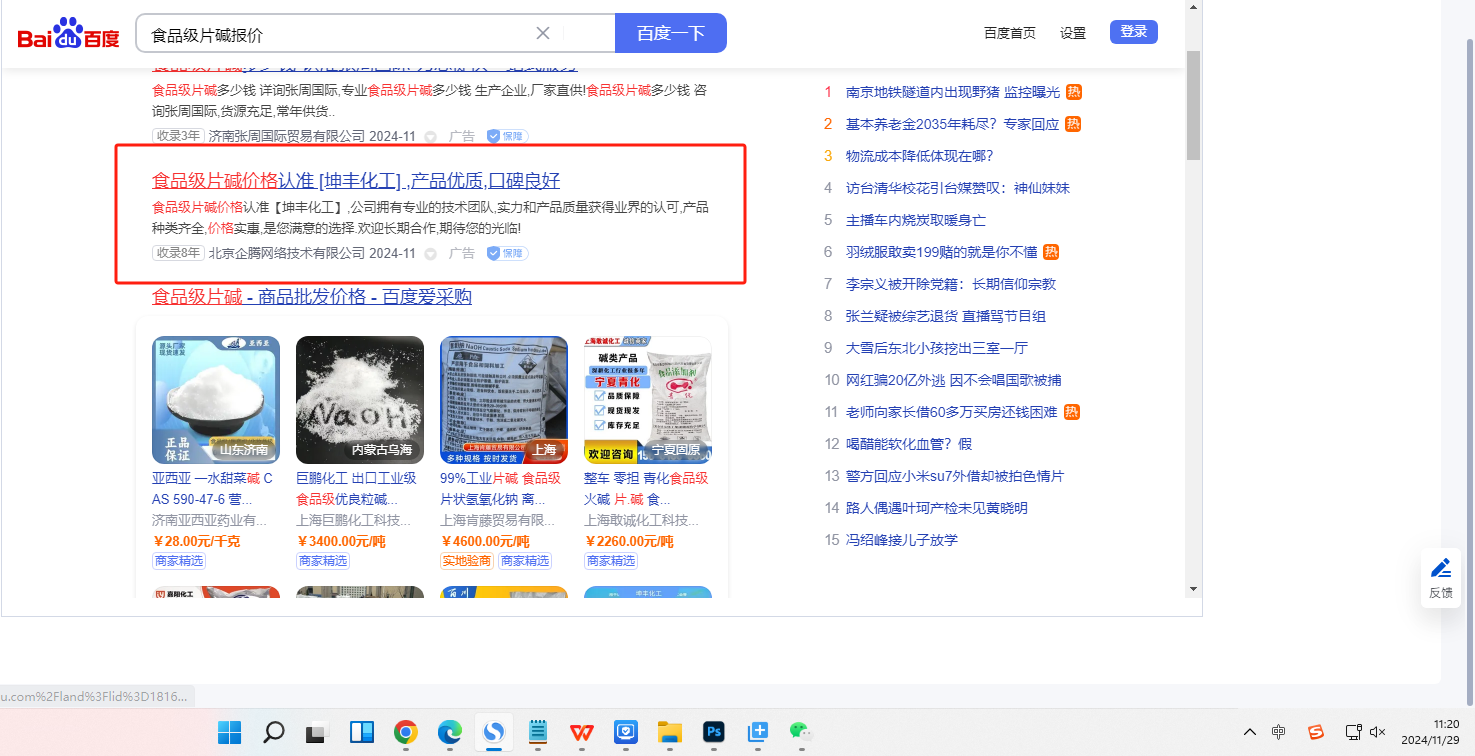Open the blue shield monitor app on taskbar

(625, 732)
